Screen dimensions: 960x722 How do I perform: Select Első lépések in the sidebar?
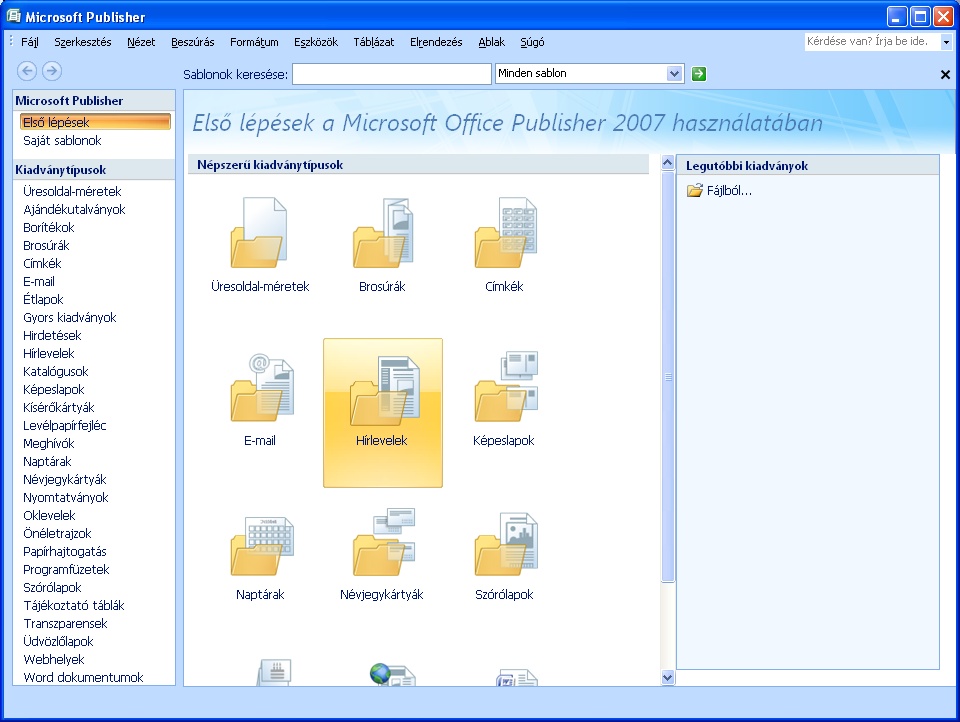pos(95,122)
